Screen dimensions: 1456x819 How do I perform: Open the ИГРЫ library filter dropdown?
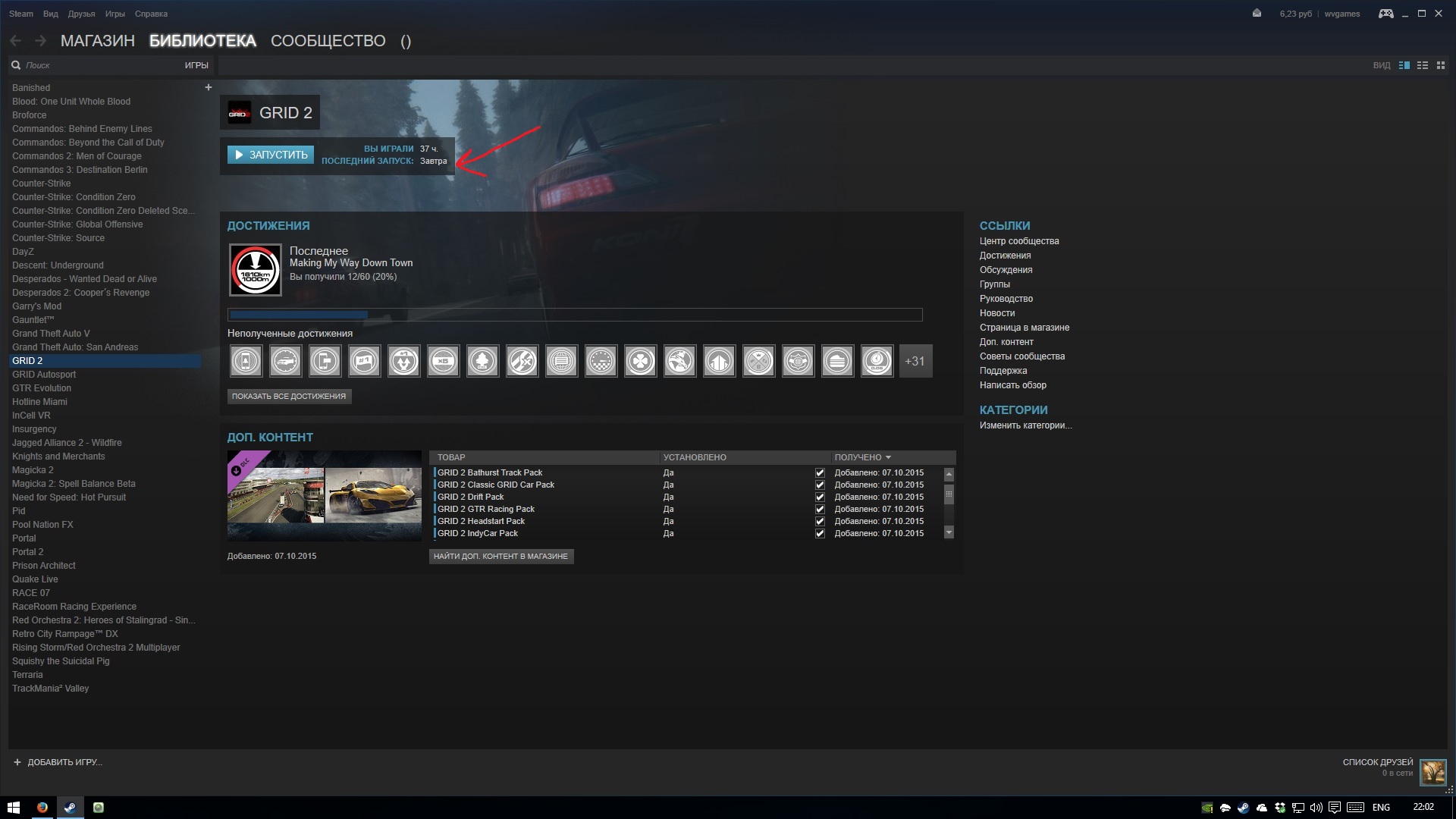[x=196, y=65]
